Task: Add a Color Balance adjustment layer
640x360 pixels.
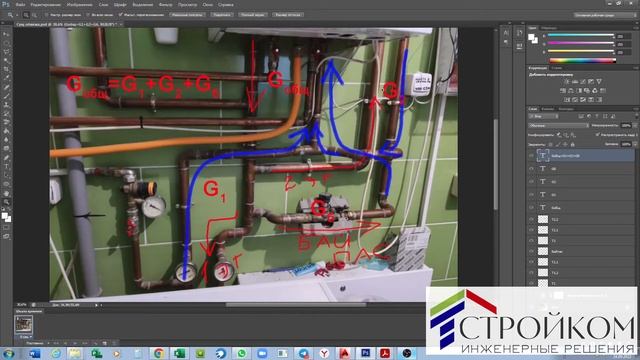Action: [x=571, y=91]
